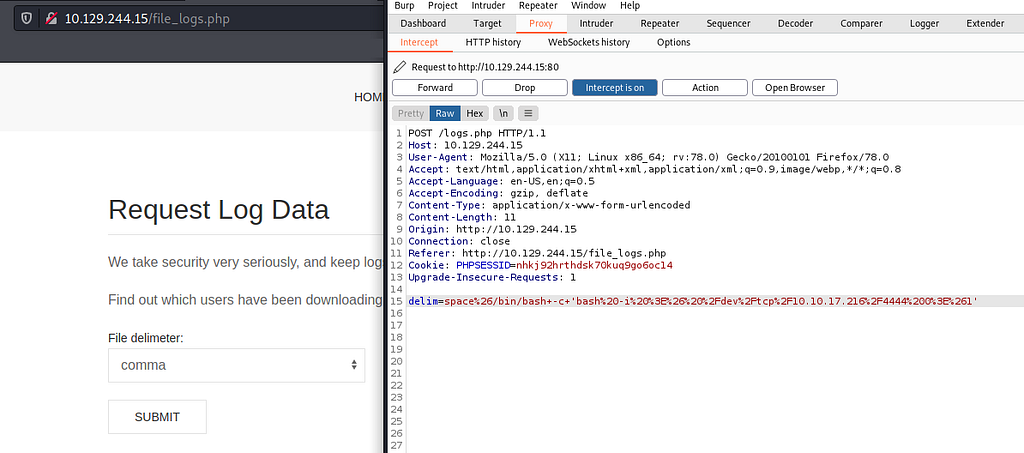Open the Window menu
The width and height of the screenshot is (1024, 453).
click(588, 5)
